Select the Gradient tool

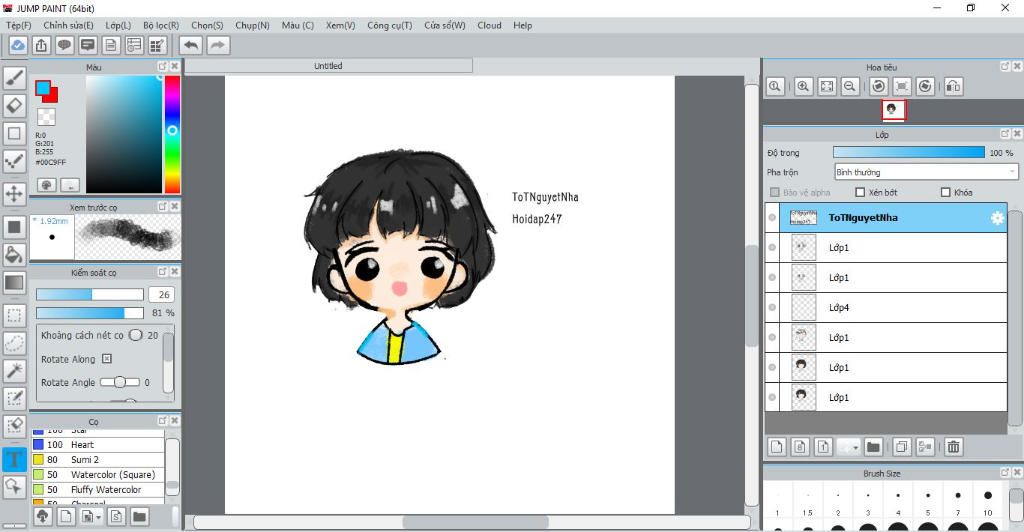click(x=14, y=283)
